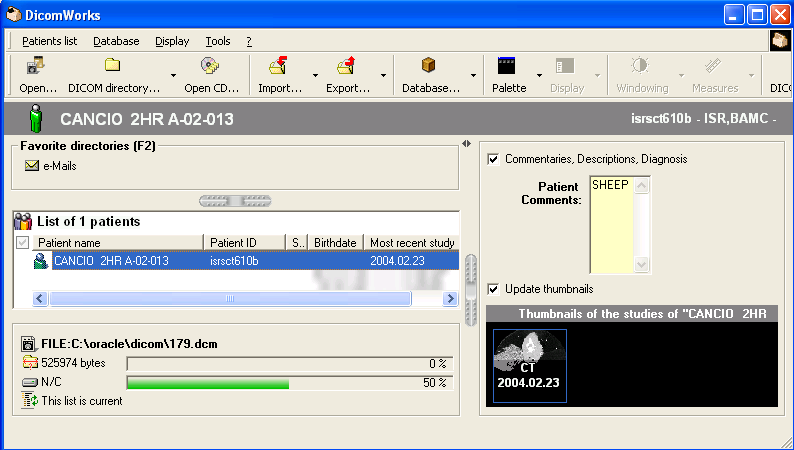Expand the Import dropdown arrow
Viewport: 794px width, 450px height.
coord(315,75)
